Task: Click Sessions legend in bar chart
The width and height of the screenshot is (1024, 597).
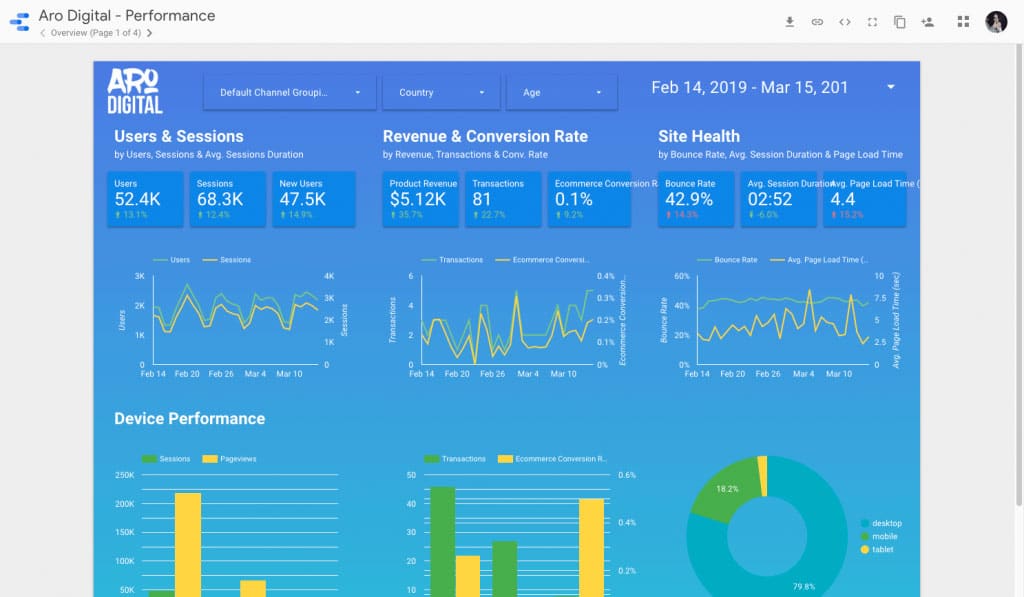Action: pos(166,459)
